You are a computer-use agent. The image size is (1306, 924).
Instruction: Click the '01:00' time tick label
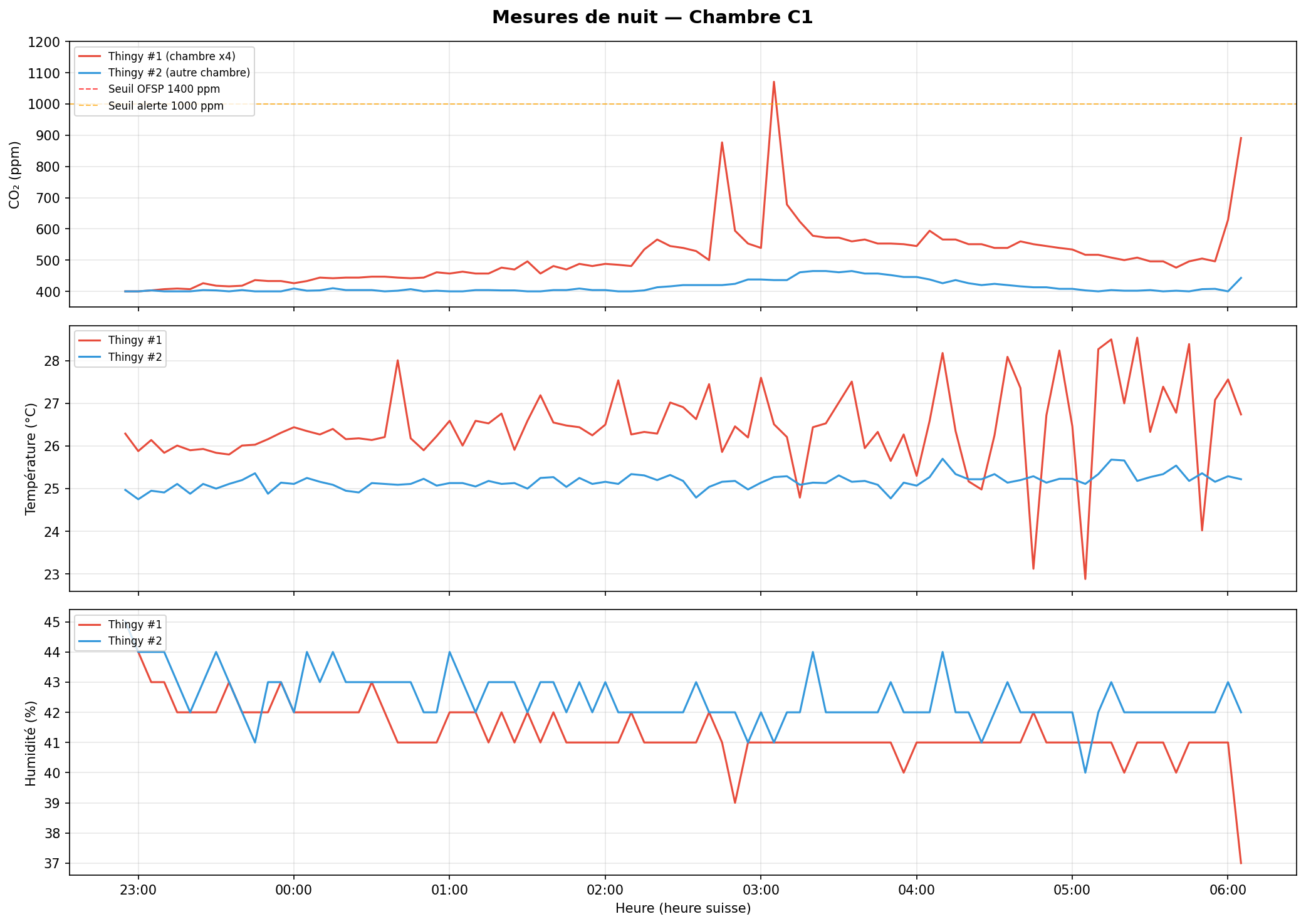point(449,890)
